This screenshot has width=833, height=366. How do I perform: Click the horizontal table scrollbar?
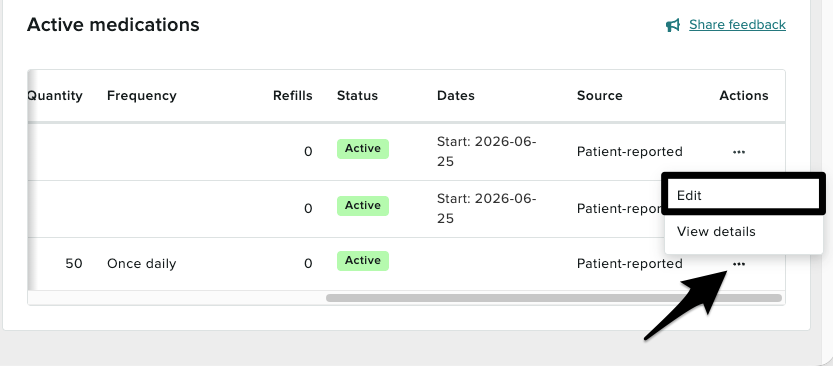[x=554, y=298]
